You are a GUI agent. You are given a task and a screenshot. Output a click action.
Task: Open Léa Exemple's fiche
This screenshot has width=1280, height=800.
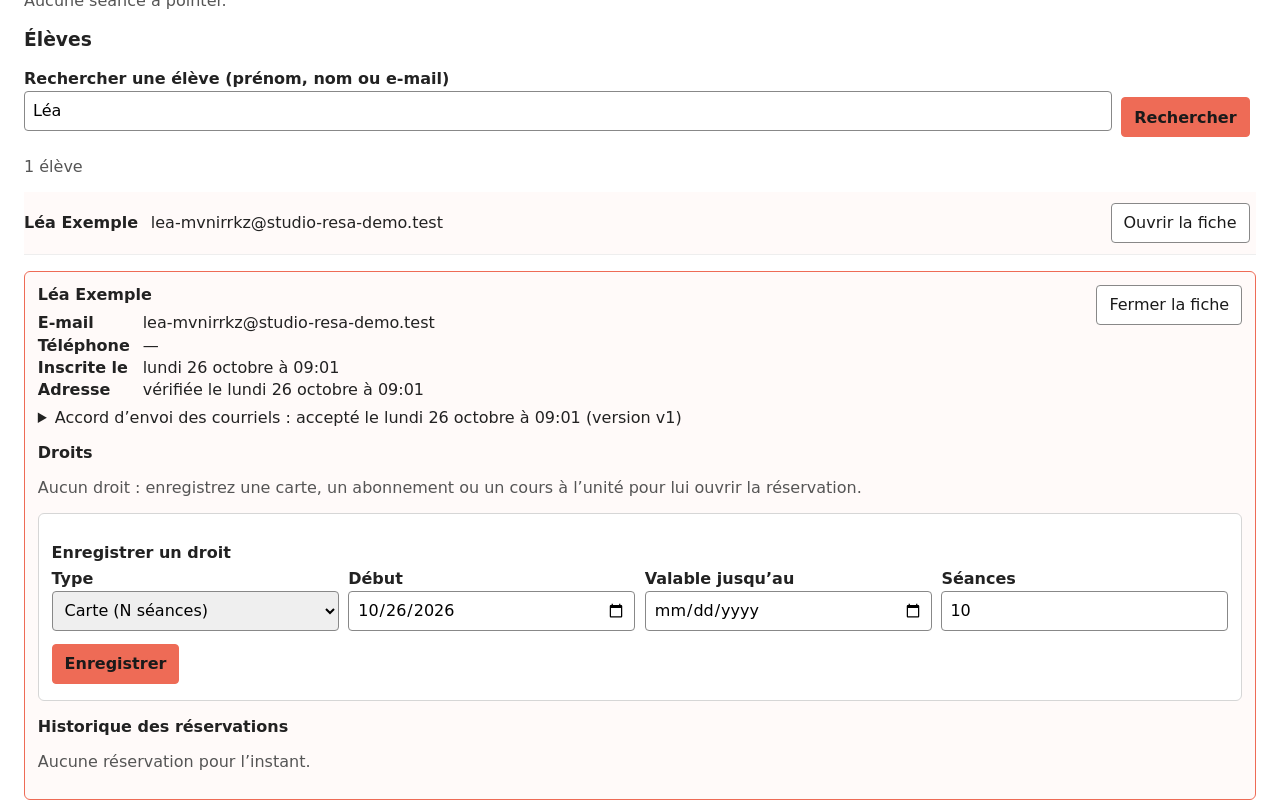(x=1180, y=223)
